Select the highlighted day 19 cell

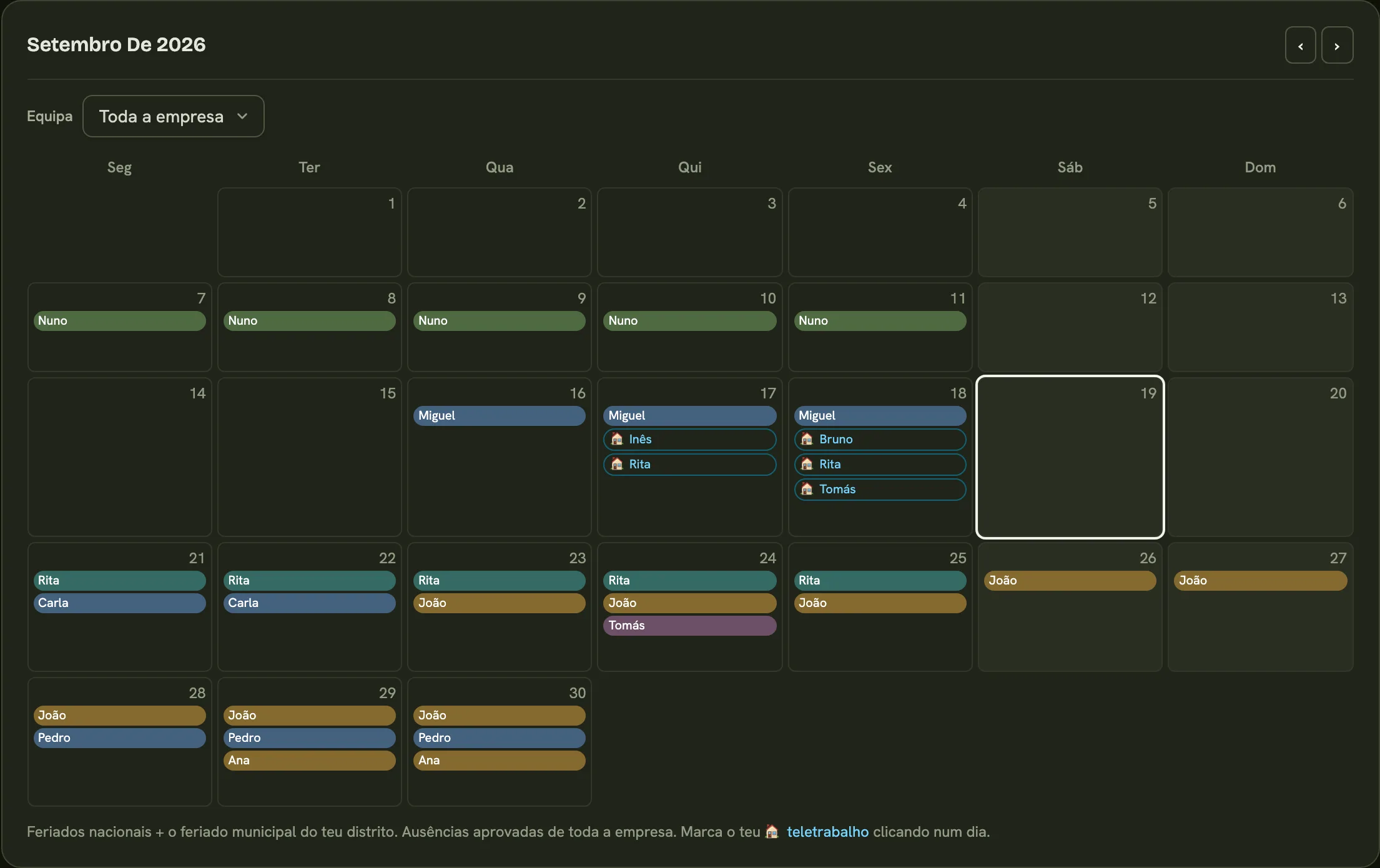click(1070, 456)
